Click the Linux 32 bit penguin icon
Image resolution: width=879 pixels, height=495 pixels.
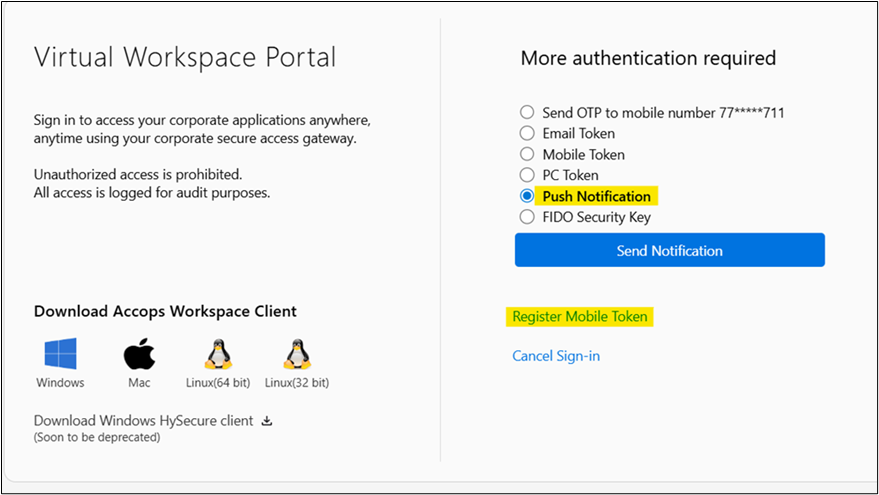pos(296,354)
